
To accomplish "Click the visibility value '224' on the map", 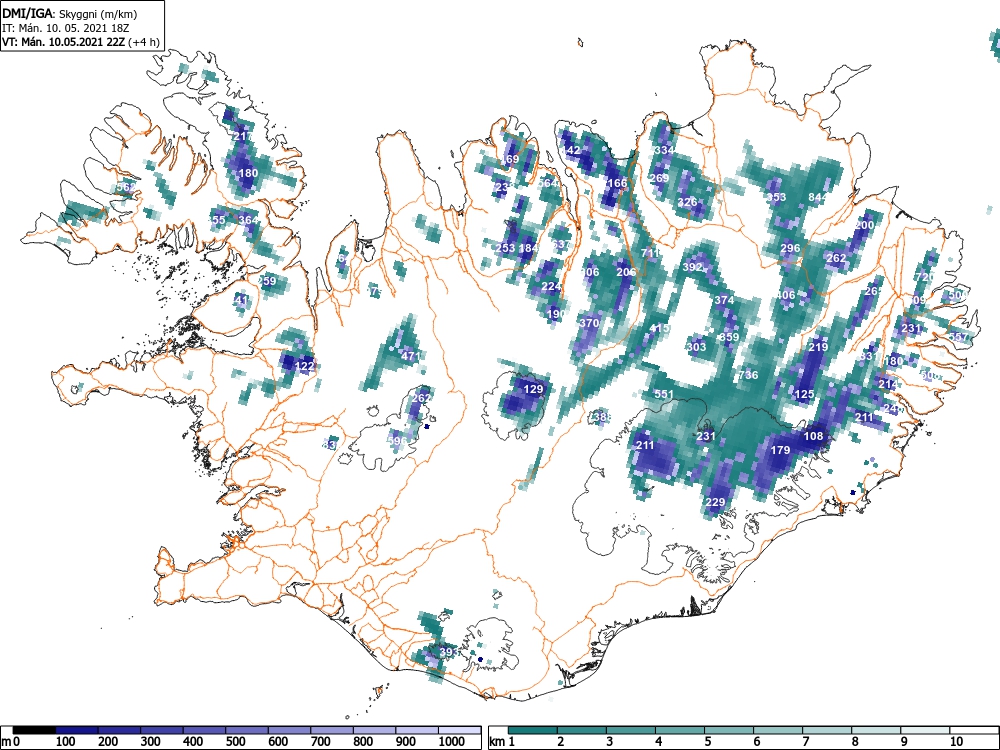I will click(x=551, y=286).
